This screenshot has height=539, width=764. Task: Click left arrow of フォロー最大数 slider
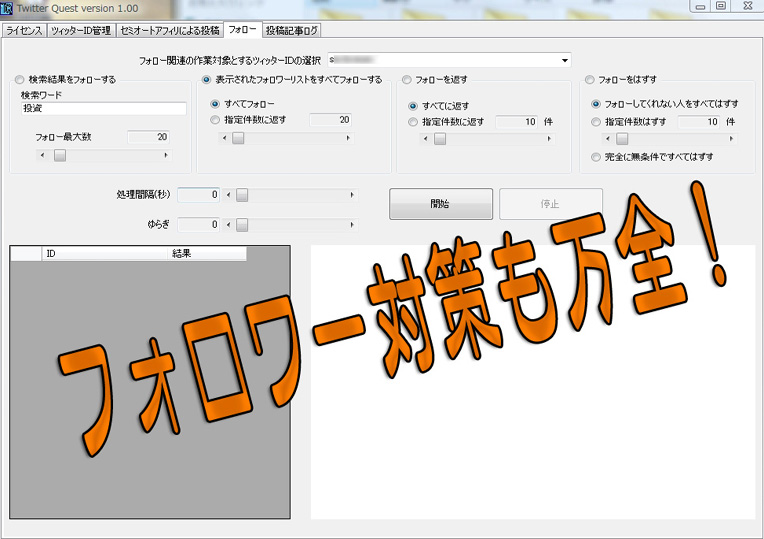tap(42, 155)
